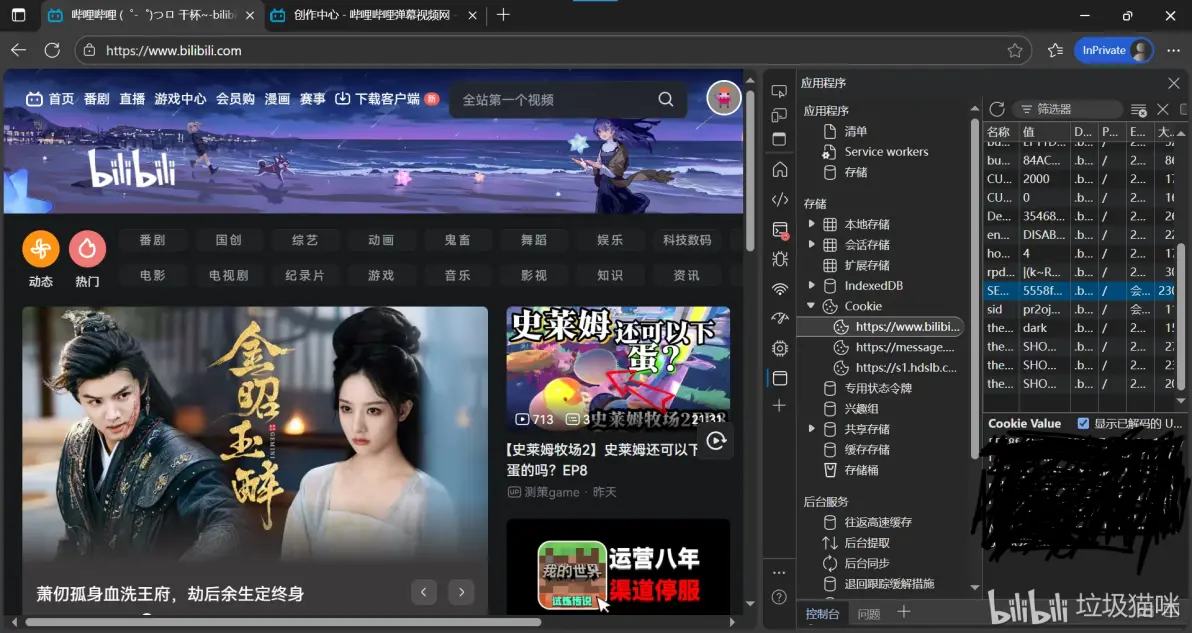Add a drawer tool tab with plus
This screenshot has height=633, width=1192.
point(904,612)
